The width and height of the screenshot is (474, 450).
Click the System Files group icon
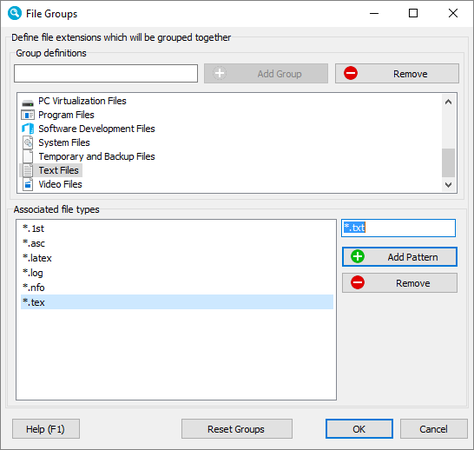pos(28,143)
